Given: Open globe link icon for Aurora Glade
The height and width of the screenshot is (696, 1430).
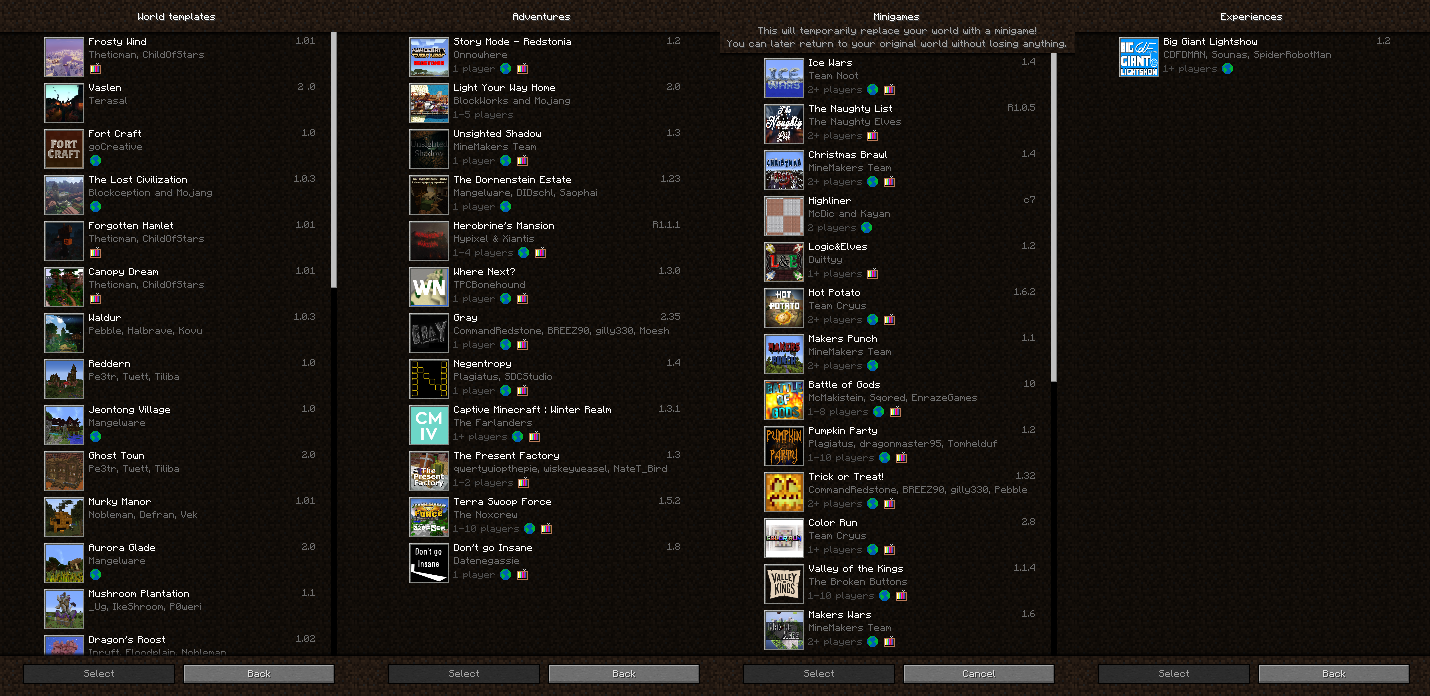Looking at the screenshot, I should [x=95, y=575].
